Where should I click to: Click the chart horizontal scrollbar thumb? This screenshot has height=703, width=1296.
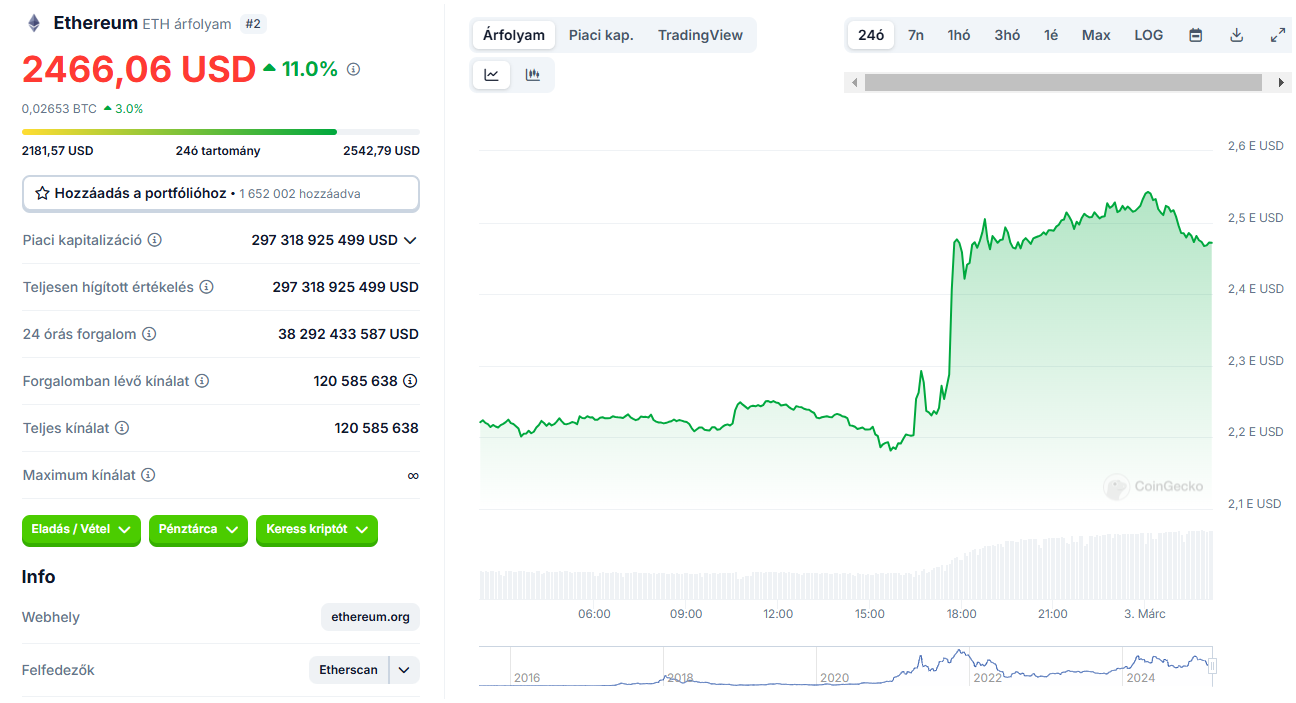(x=1063, y=82)
